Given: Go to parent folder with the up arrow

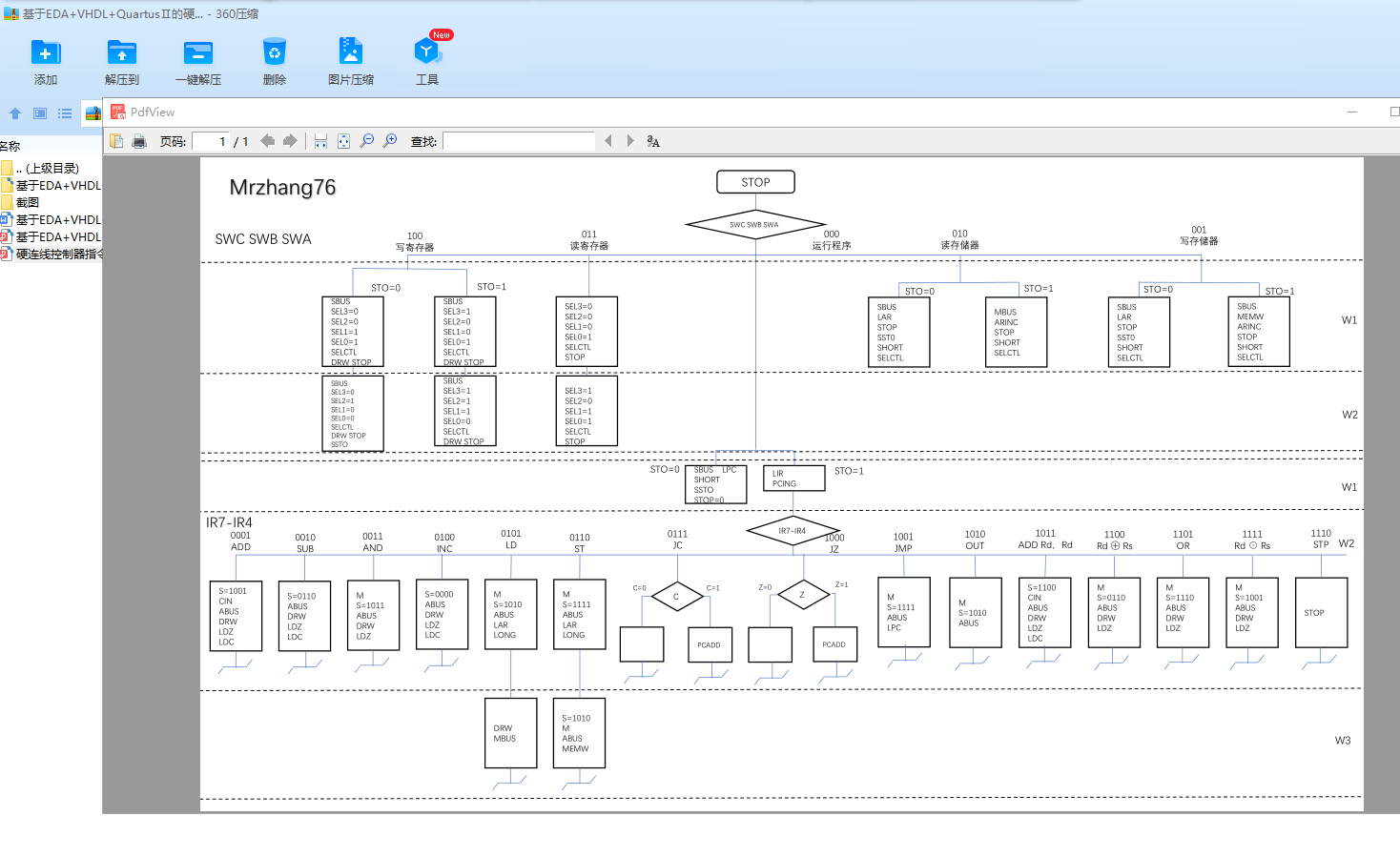Looking at the screenshot, I should point(14,112).
